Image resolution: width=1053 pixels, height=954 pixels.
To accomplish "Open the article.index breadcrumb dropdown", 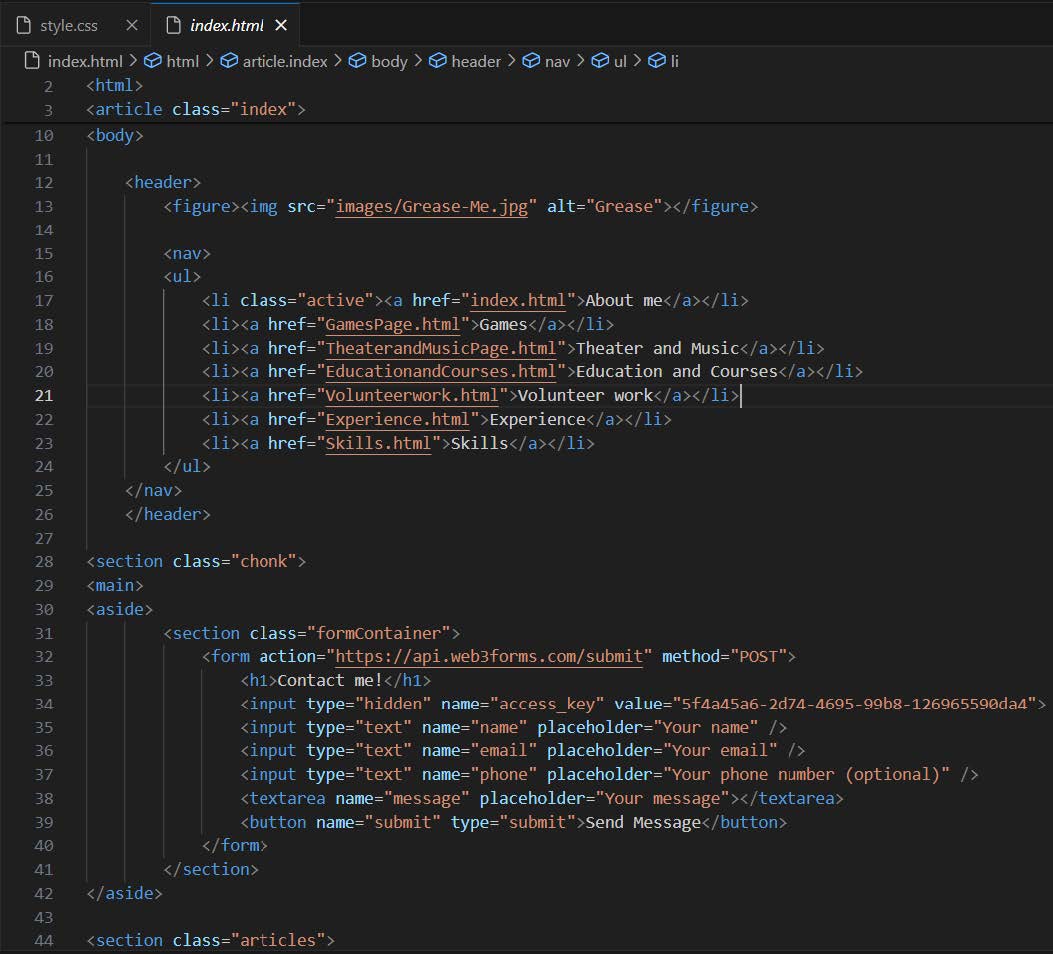I will point(285,61).
